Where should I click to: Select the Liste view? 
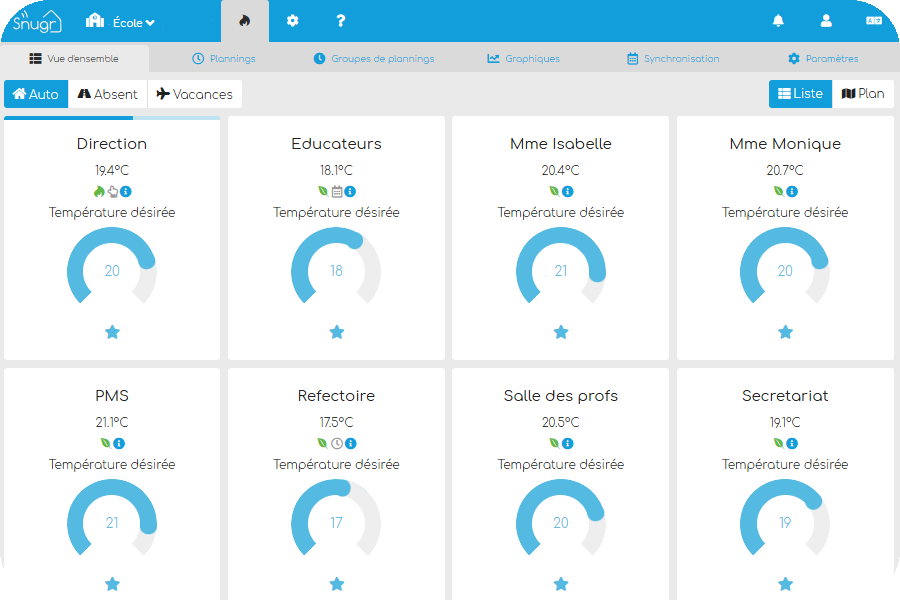coord(800,94)
